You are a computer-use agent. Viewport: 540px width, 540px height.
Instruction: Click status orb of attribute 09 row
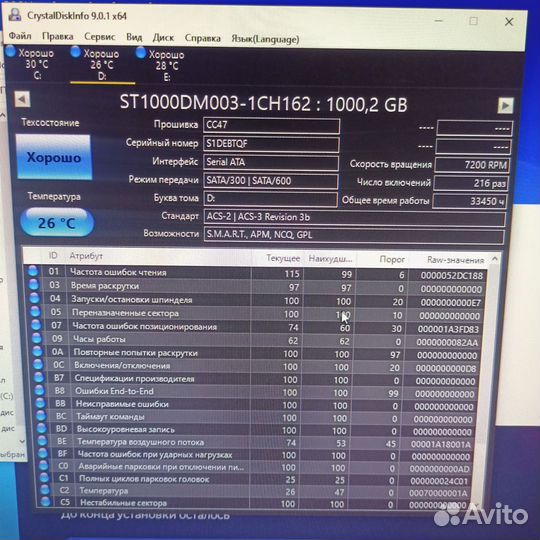tap(37, 339)
